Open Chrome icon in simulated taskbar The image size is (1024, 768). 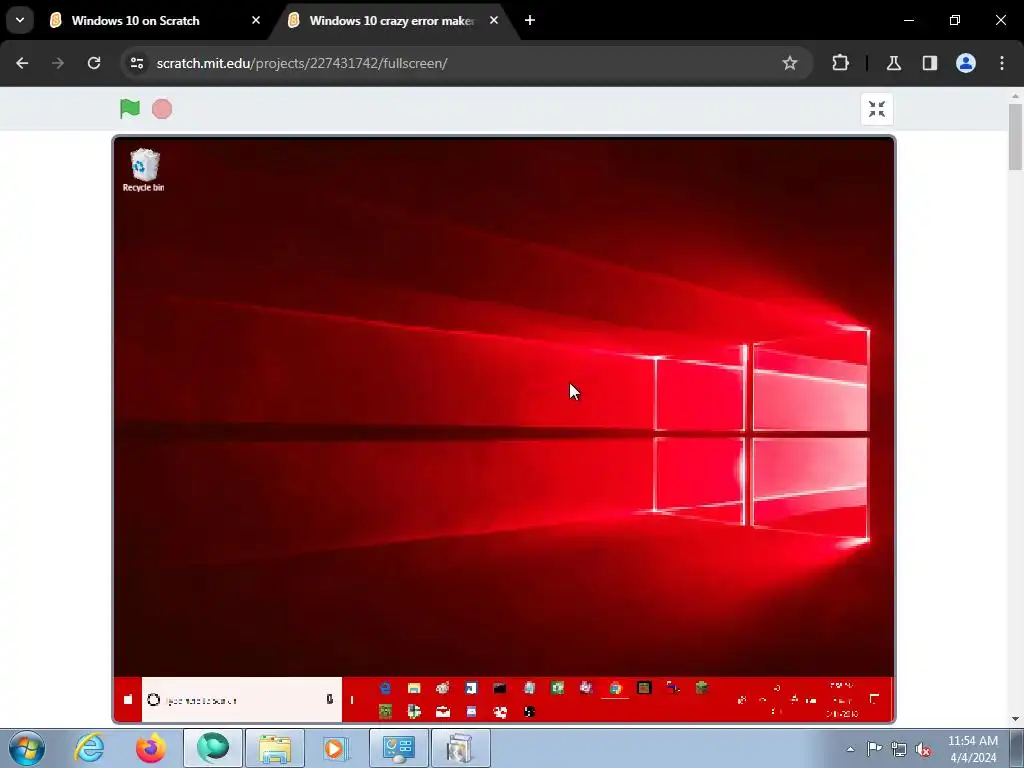pos(615,688)
